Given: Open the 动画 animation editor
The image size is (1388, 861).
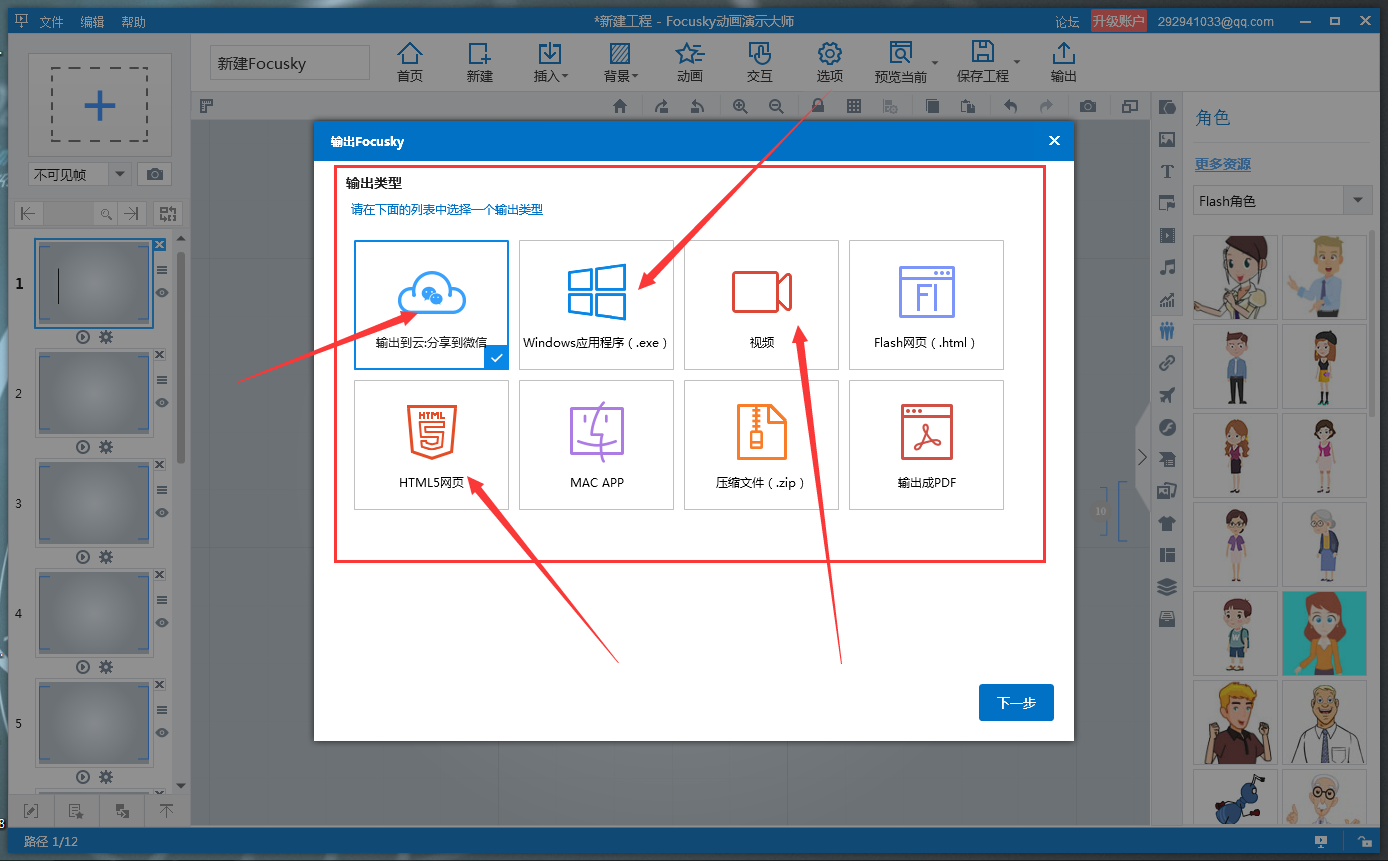Looking at the screenshot, I should [x=690, y=62].
